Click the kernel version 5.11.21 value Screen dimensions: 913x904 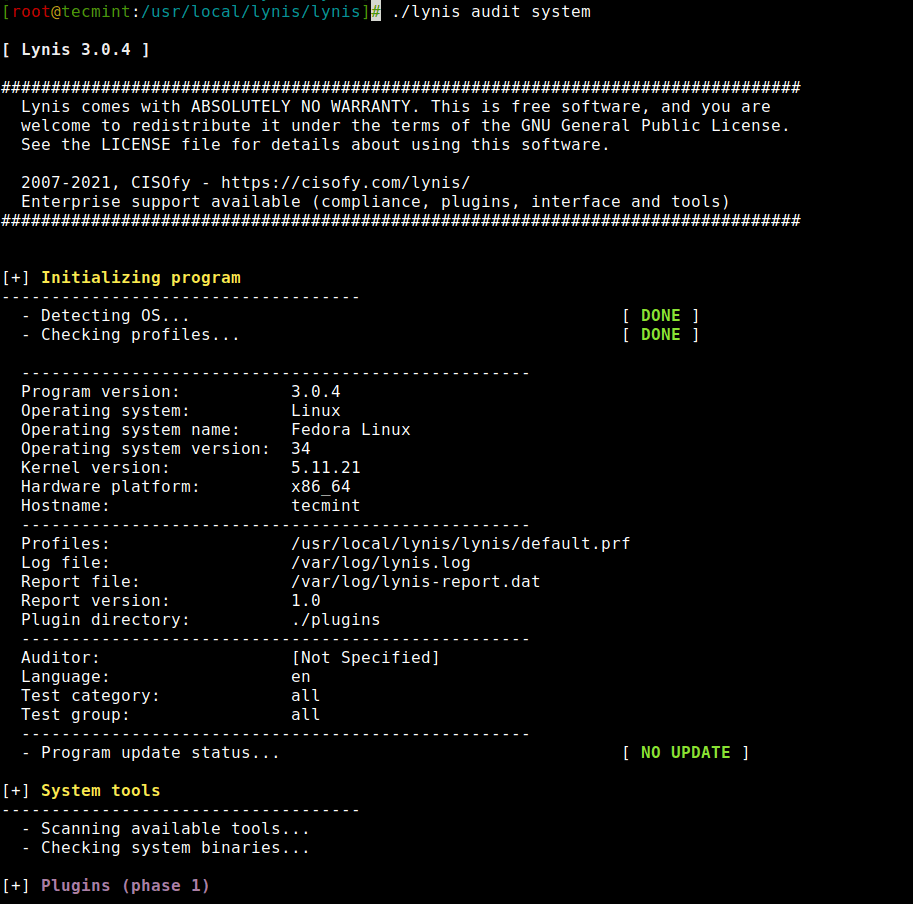(325, 468)
